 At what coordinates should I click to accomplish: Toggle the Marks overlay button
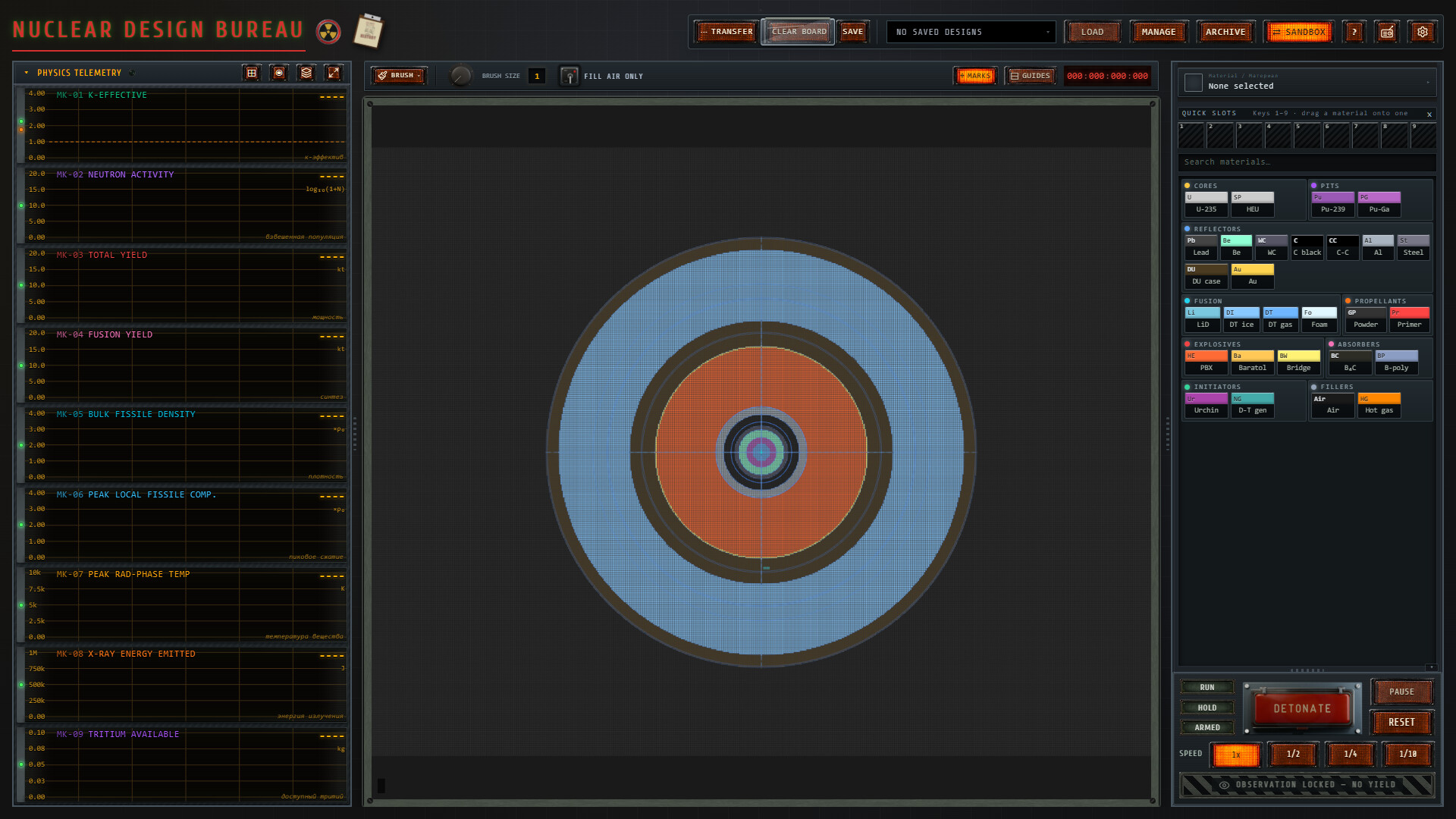(975, 76)
